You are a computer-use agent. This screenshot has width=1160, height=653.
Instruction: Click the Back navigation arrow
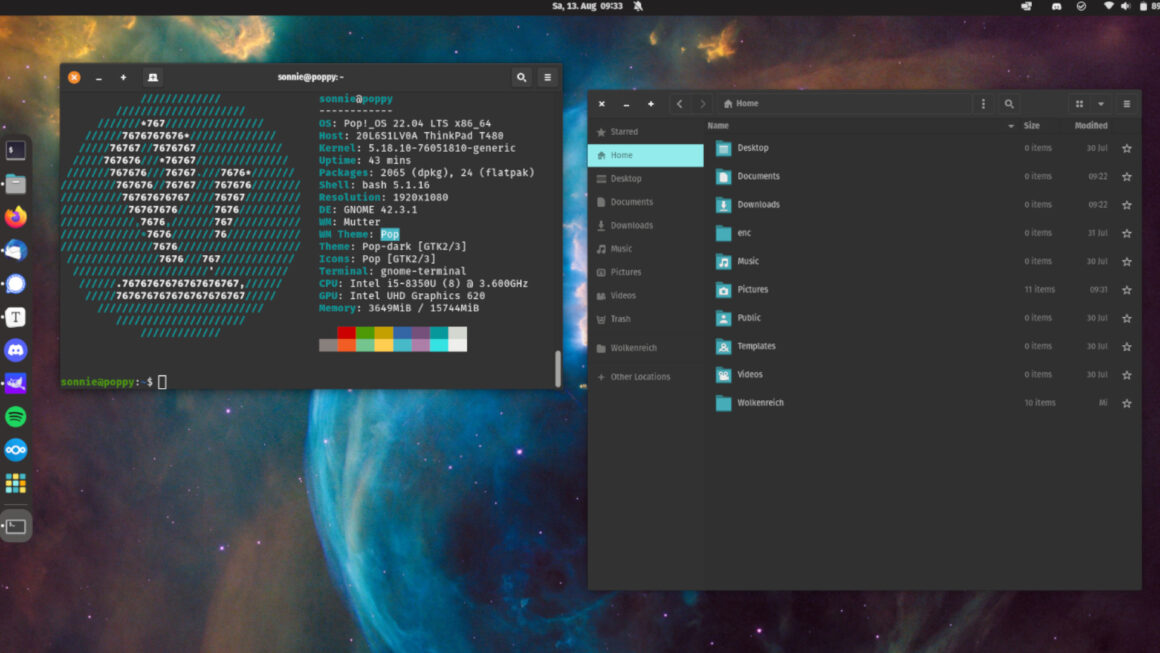tap(679, 104)
